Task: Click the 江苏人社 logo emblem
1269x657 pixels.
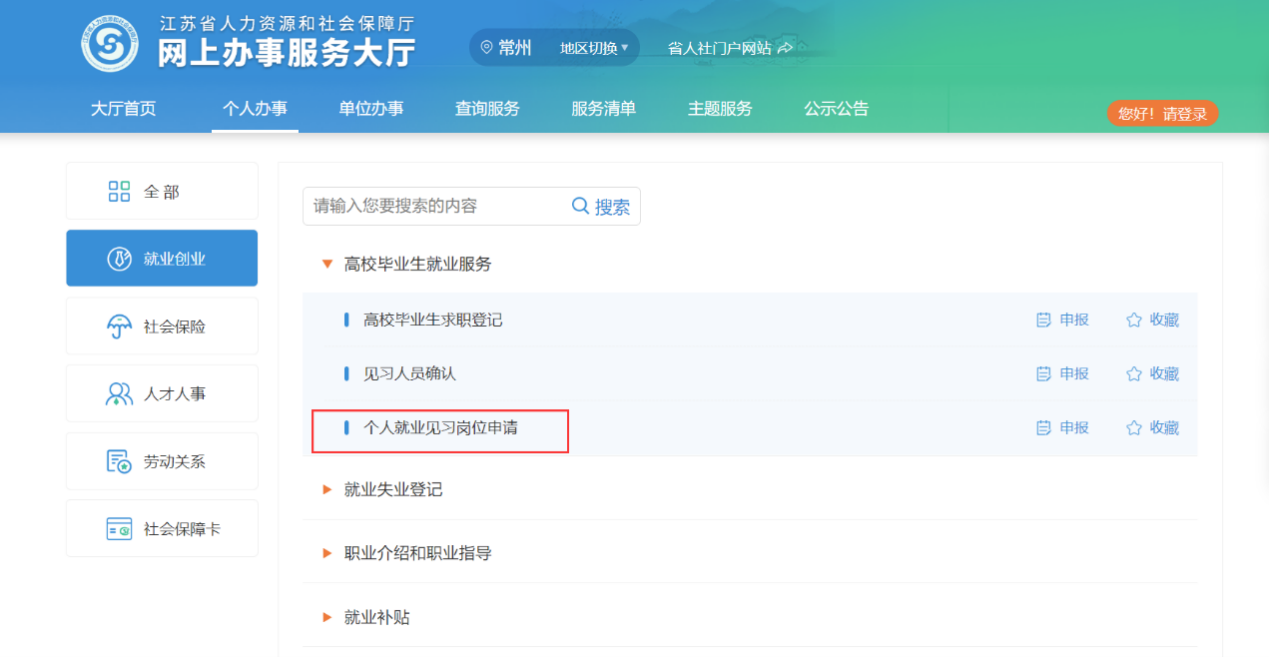Action: pyautogui.click(x=110, y=42)
